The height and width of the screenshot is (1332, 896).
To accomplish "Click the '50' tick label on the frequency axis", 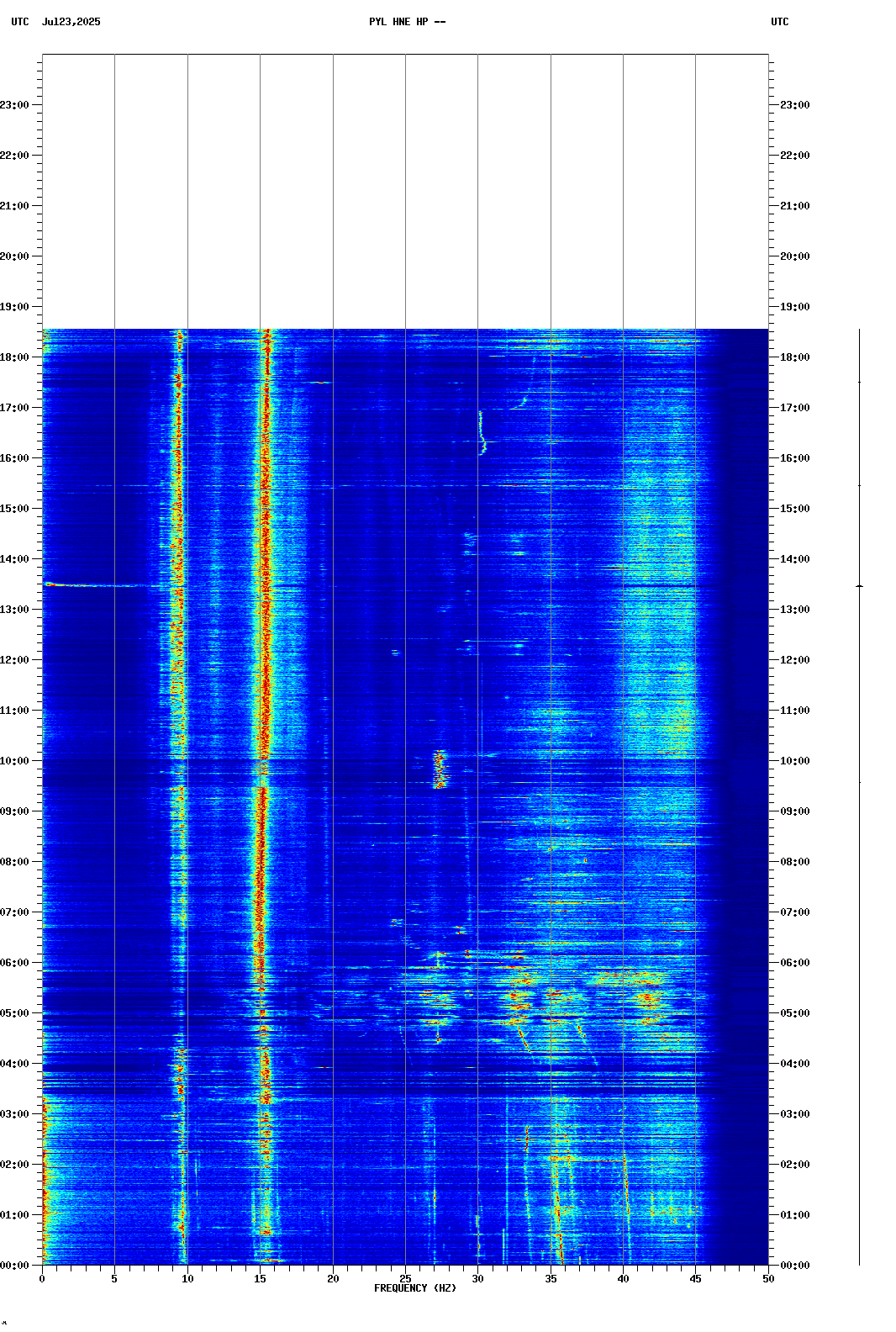I will tap(768, 1279).
